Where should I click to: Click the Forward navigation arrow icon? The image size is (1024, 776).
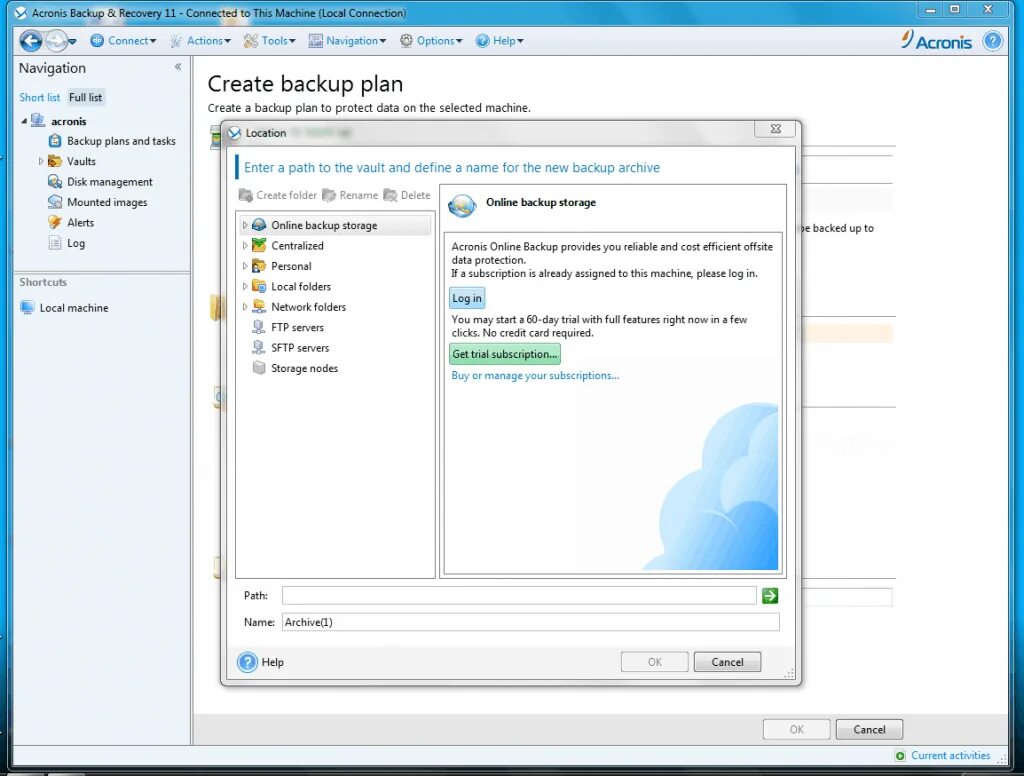56,40
